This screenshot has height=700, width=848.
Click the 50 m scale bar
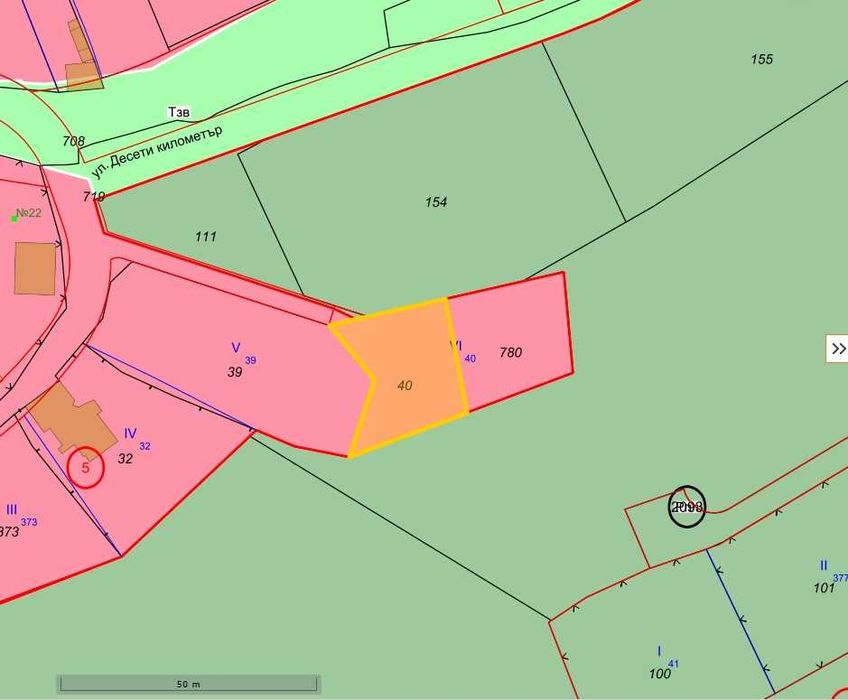tap(189, 684)
